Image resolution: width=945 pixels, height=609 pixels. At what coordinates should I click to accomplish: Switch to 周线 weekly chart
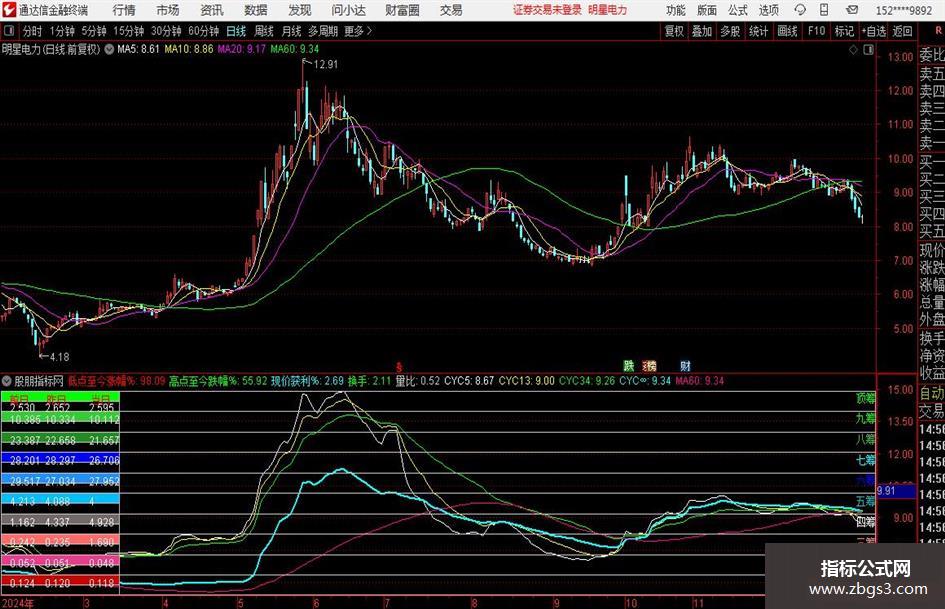(x=264, y=31)
